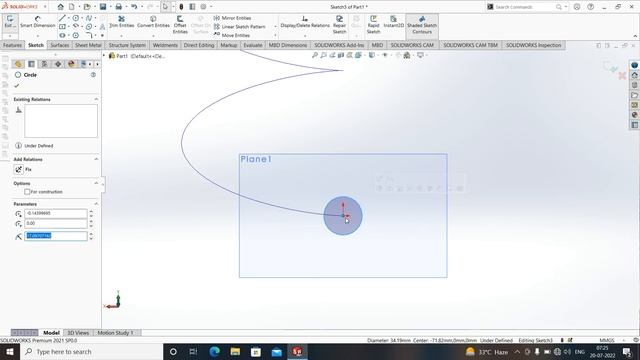Click the Fix relation button
The height and width of the screenshot is (360, 640).
tap(19, 169)
